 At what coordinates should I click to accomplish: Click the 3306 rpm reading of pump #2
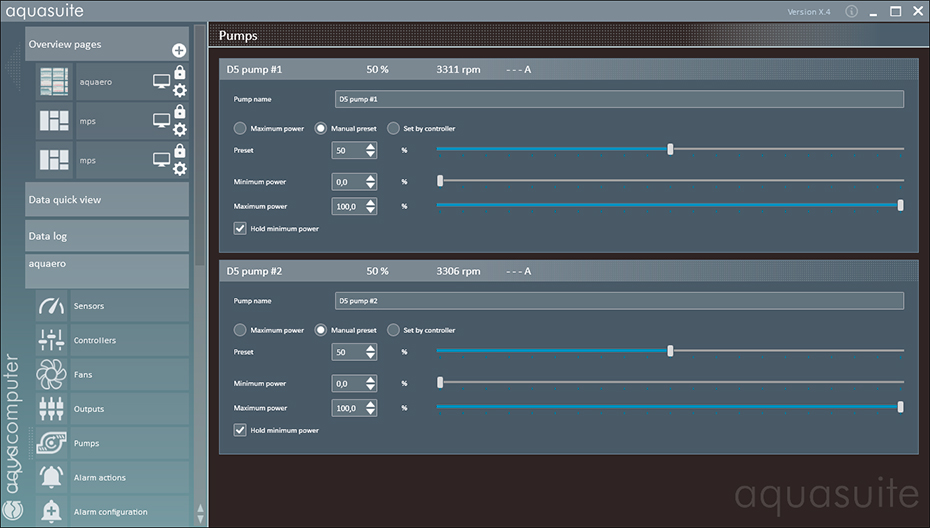point(458,271)
